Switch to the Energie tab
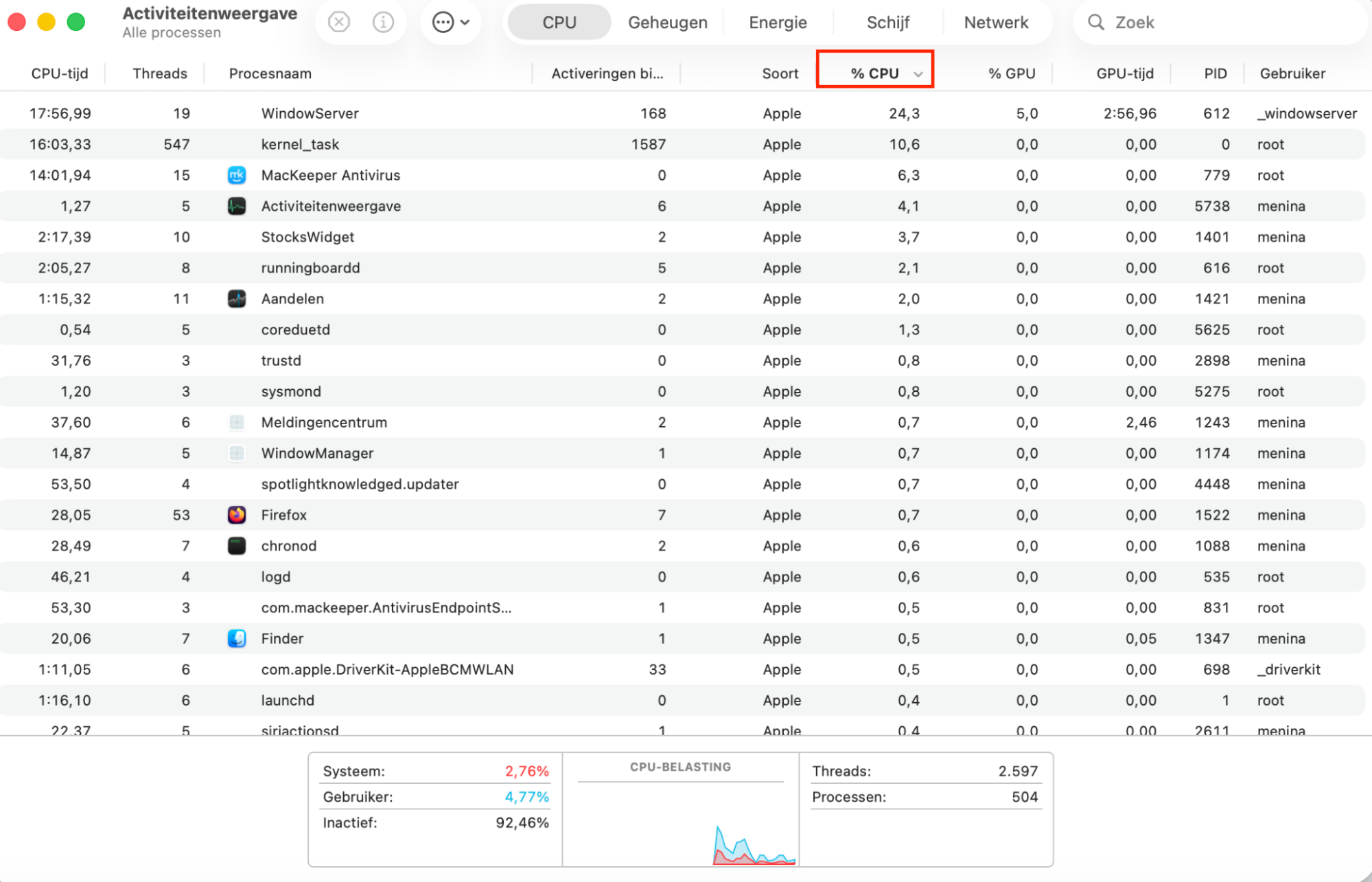Image resolution: width=1372 pixels, height=882 pixels. (778, 23)
